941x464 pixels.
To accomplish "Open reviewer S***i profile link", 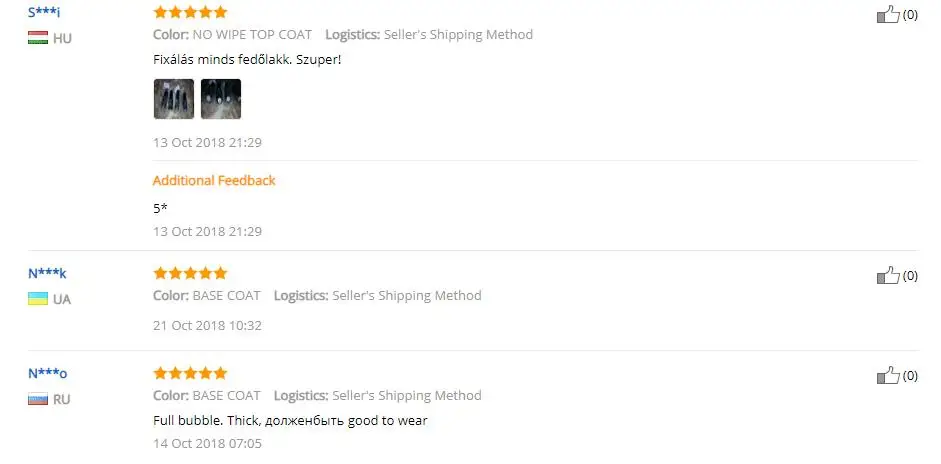I will pos(44,12).
